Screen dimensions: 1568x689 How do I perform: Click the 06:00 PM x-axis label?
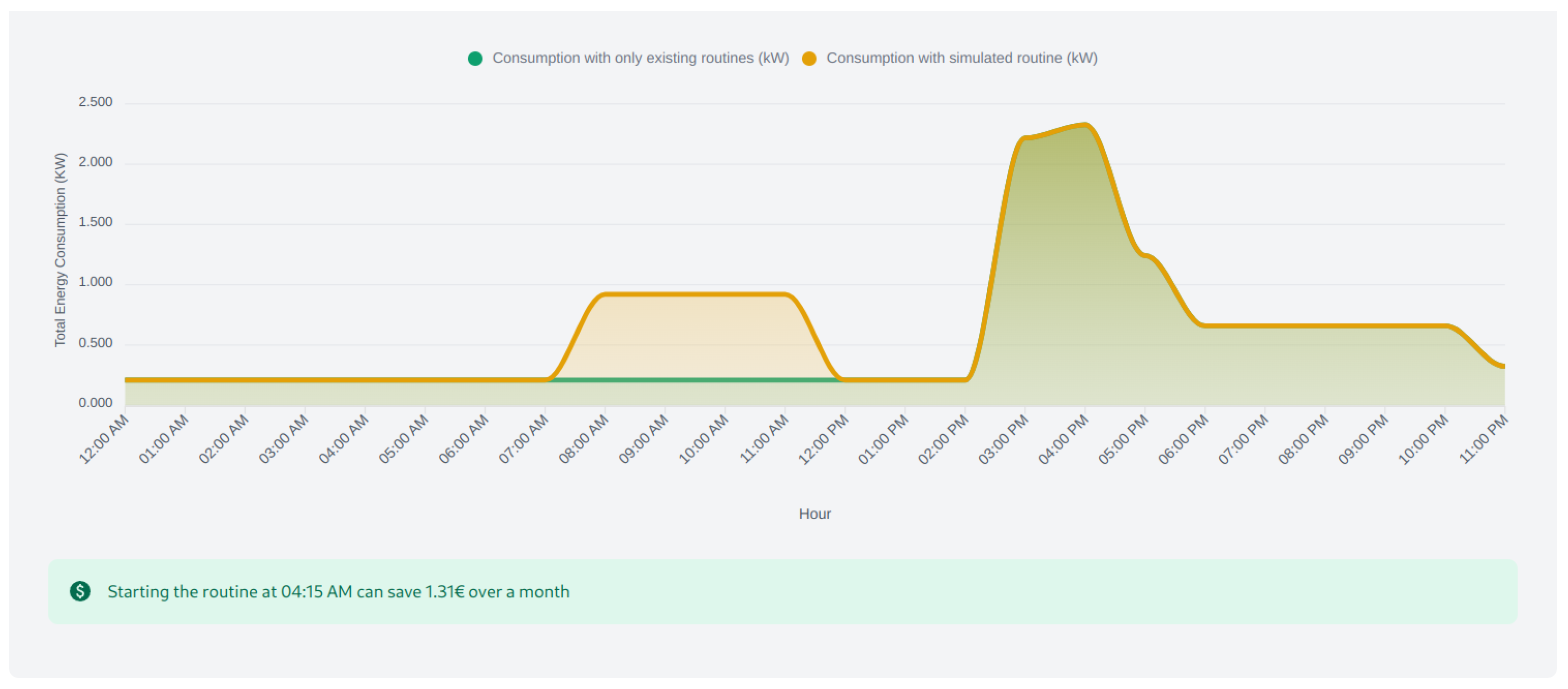coord(1184,438)
